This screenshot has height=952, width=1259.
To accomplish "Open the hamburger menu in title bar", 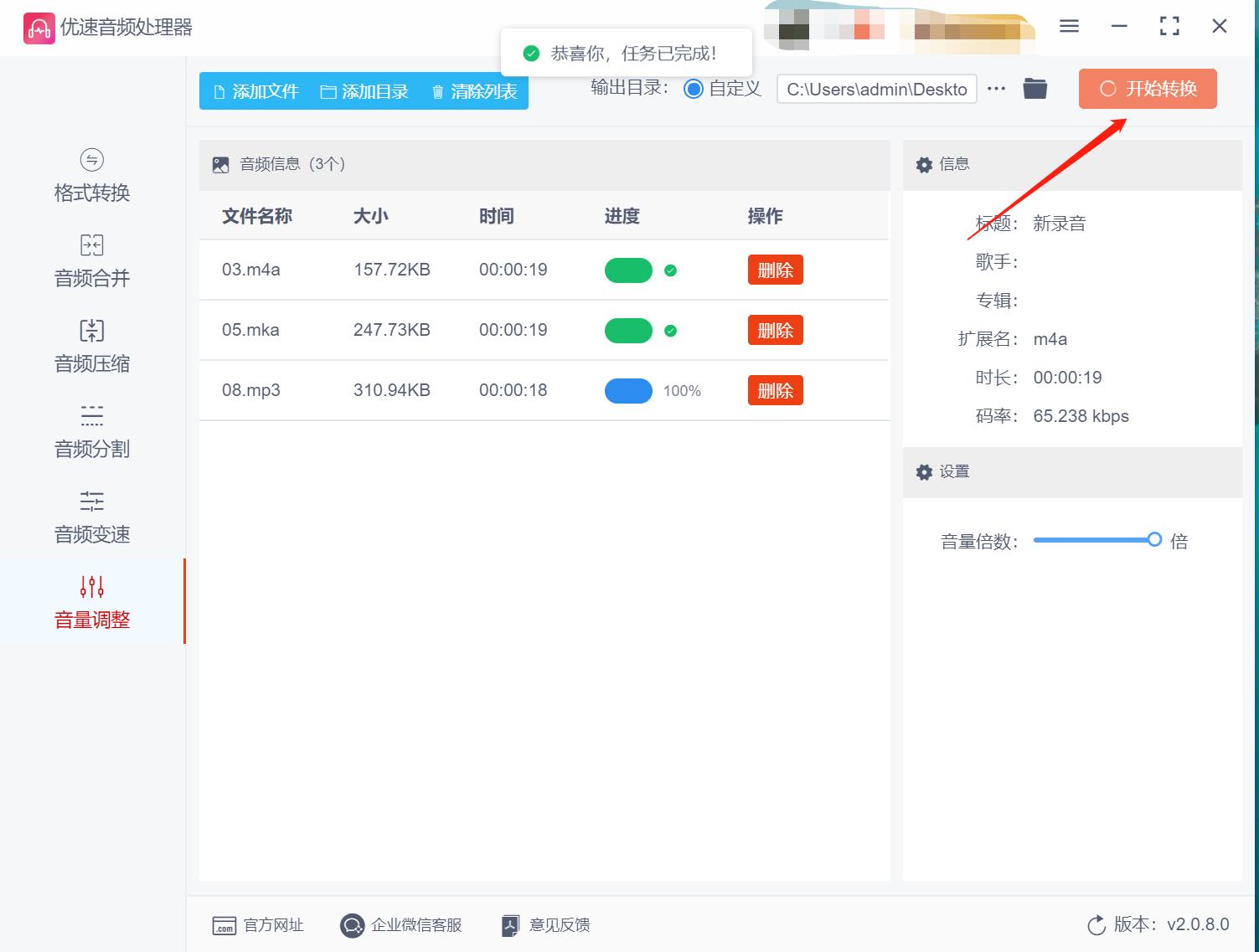I will [1068, 26].
